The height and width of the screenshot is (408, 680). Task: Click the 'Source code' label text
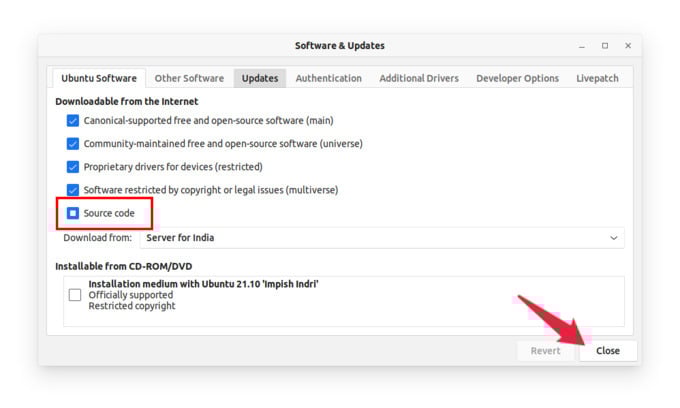pos(109,213)
